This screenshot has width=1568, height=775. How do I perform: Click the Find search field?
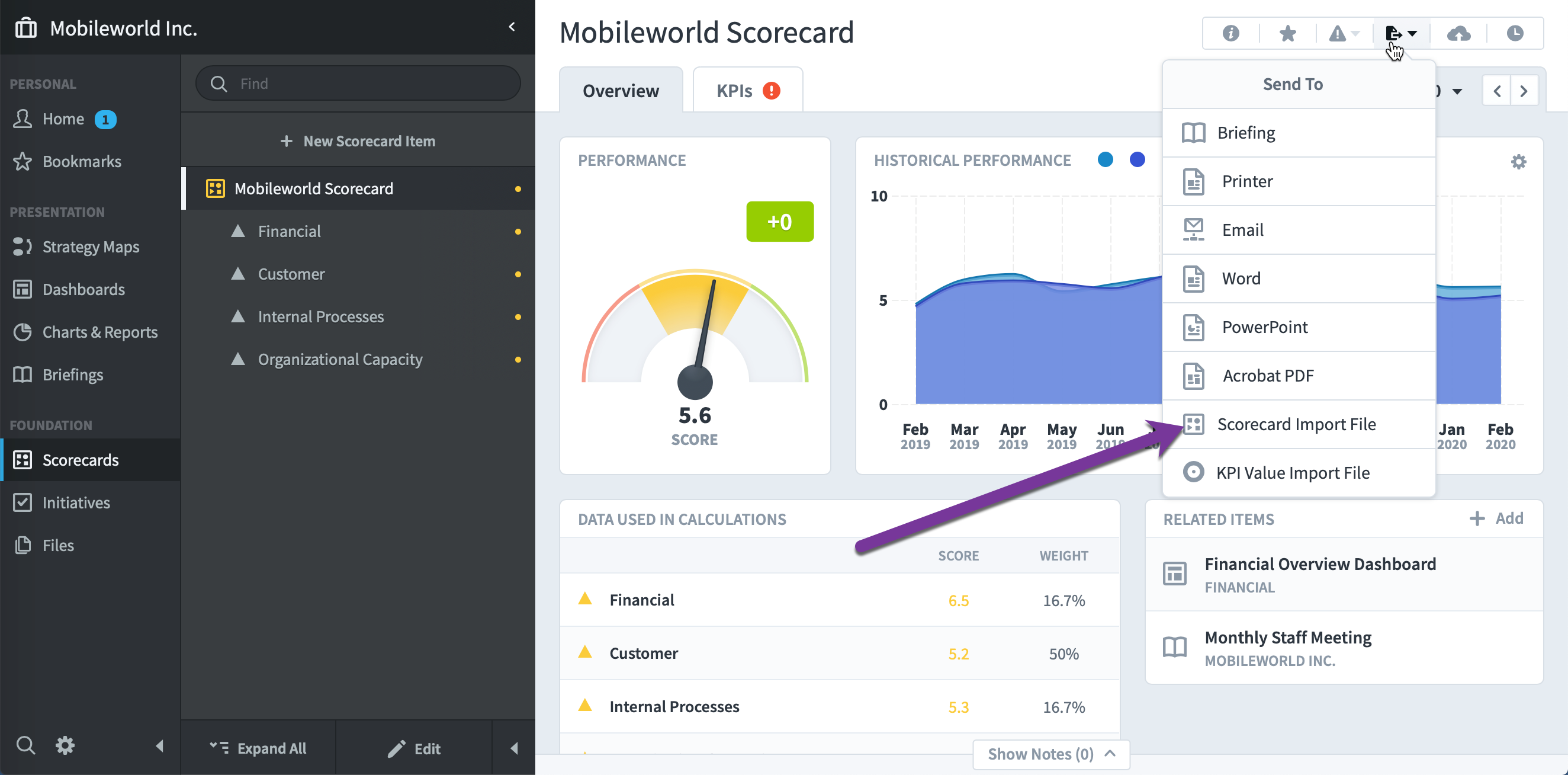pos(358,84)
